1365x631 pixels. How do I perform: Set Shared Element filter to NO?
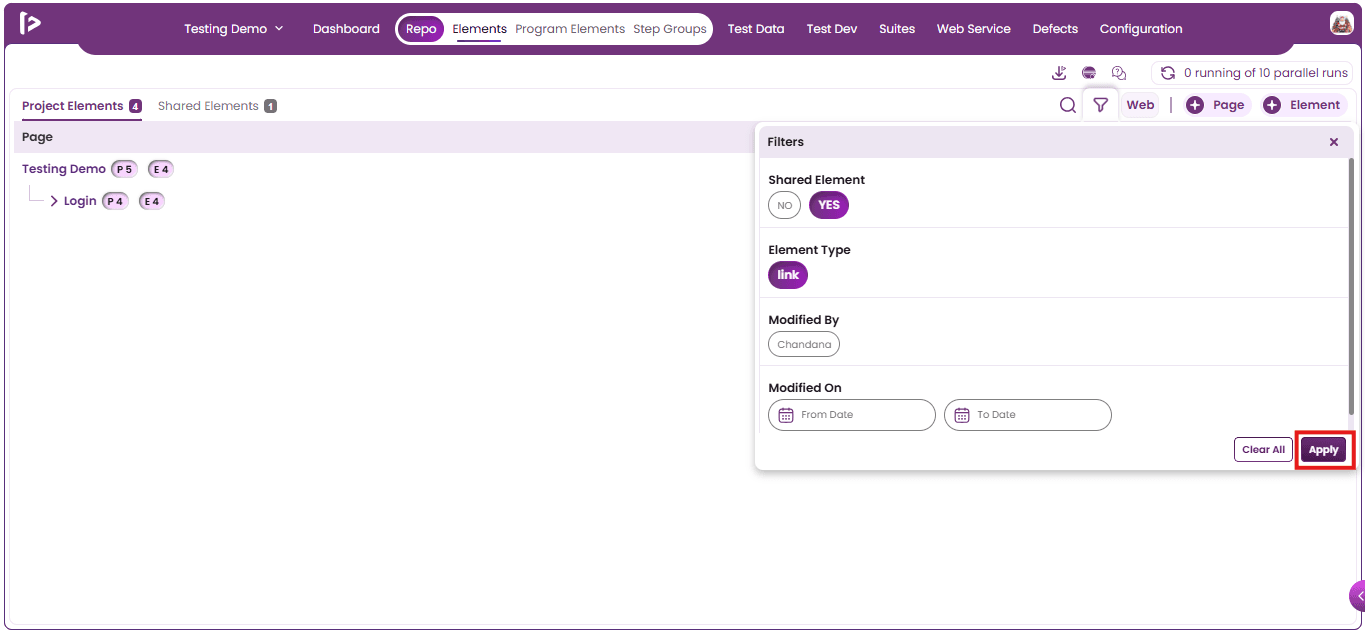(x=785, y=205)
